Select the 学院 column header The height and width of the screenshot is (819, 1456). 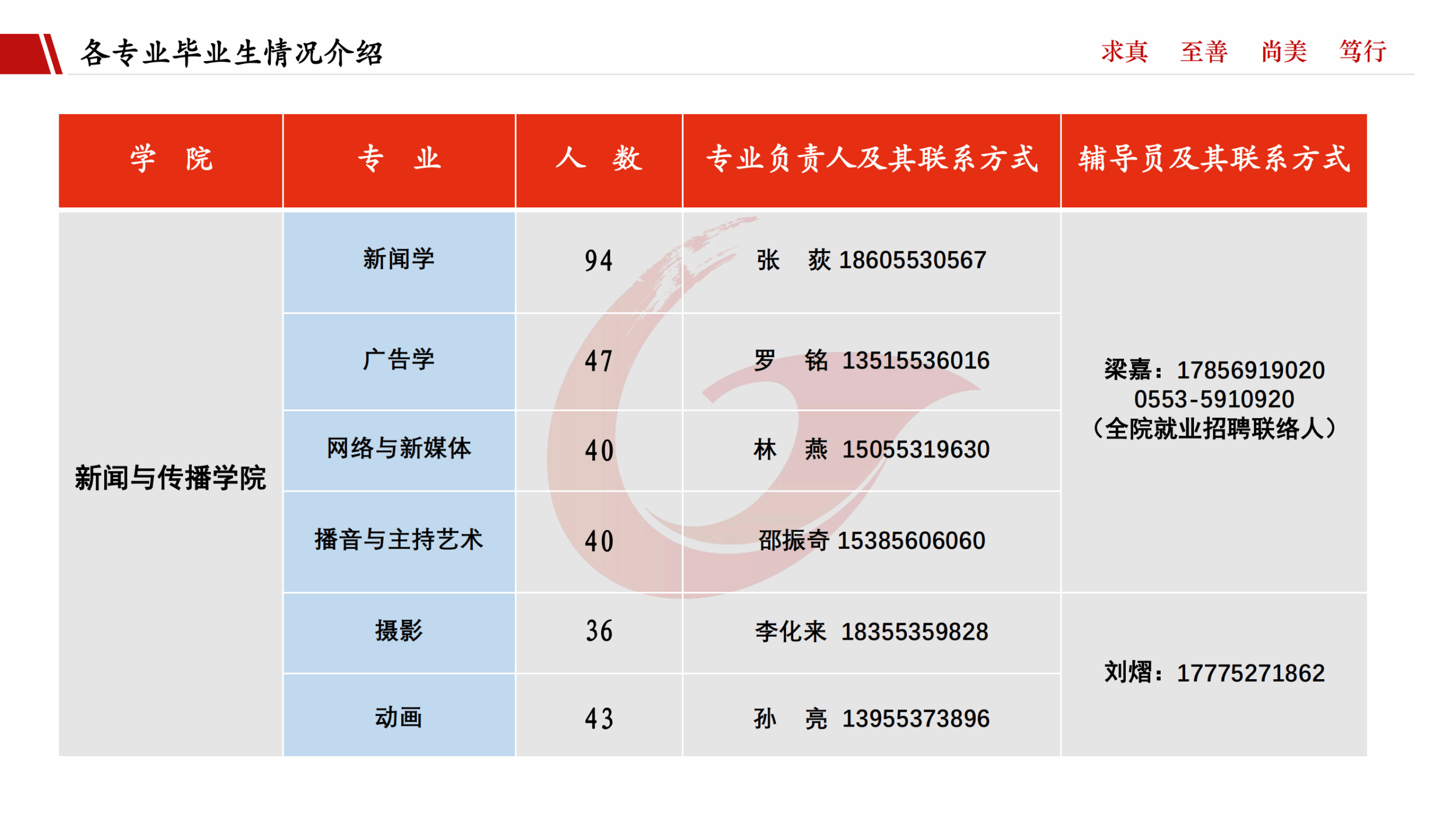tap(171, 160)
